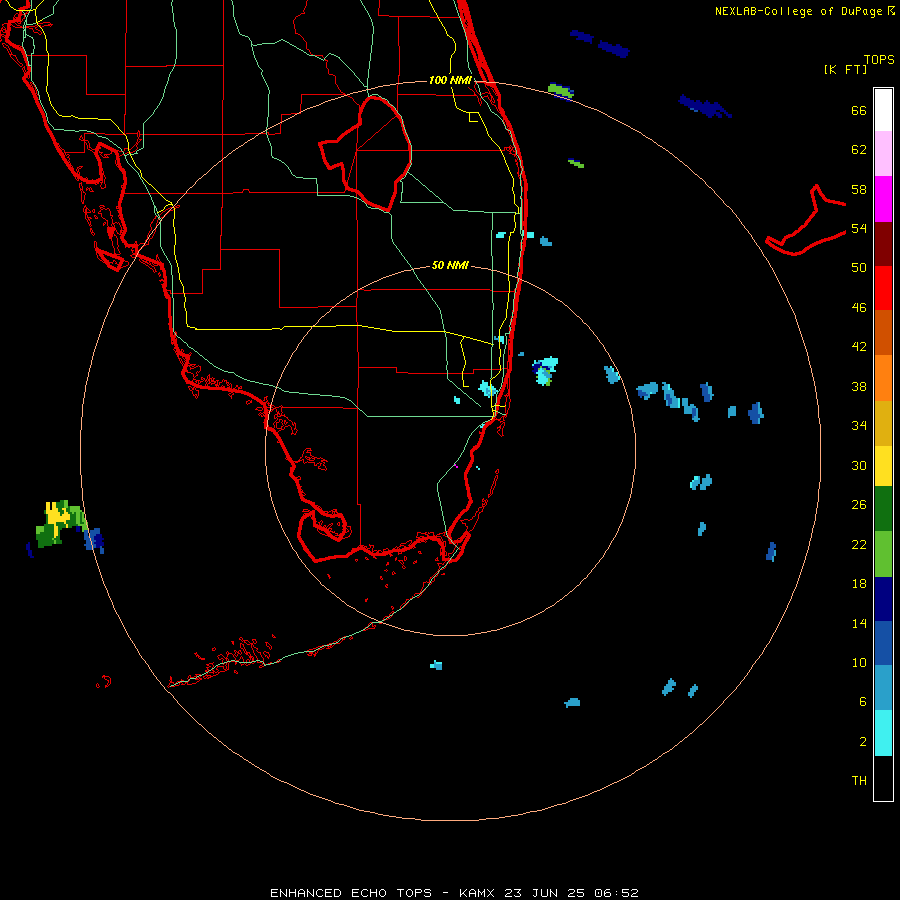Click the legend value 46
The width and height of the screenshot is (900, 900).
[859, 308]
